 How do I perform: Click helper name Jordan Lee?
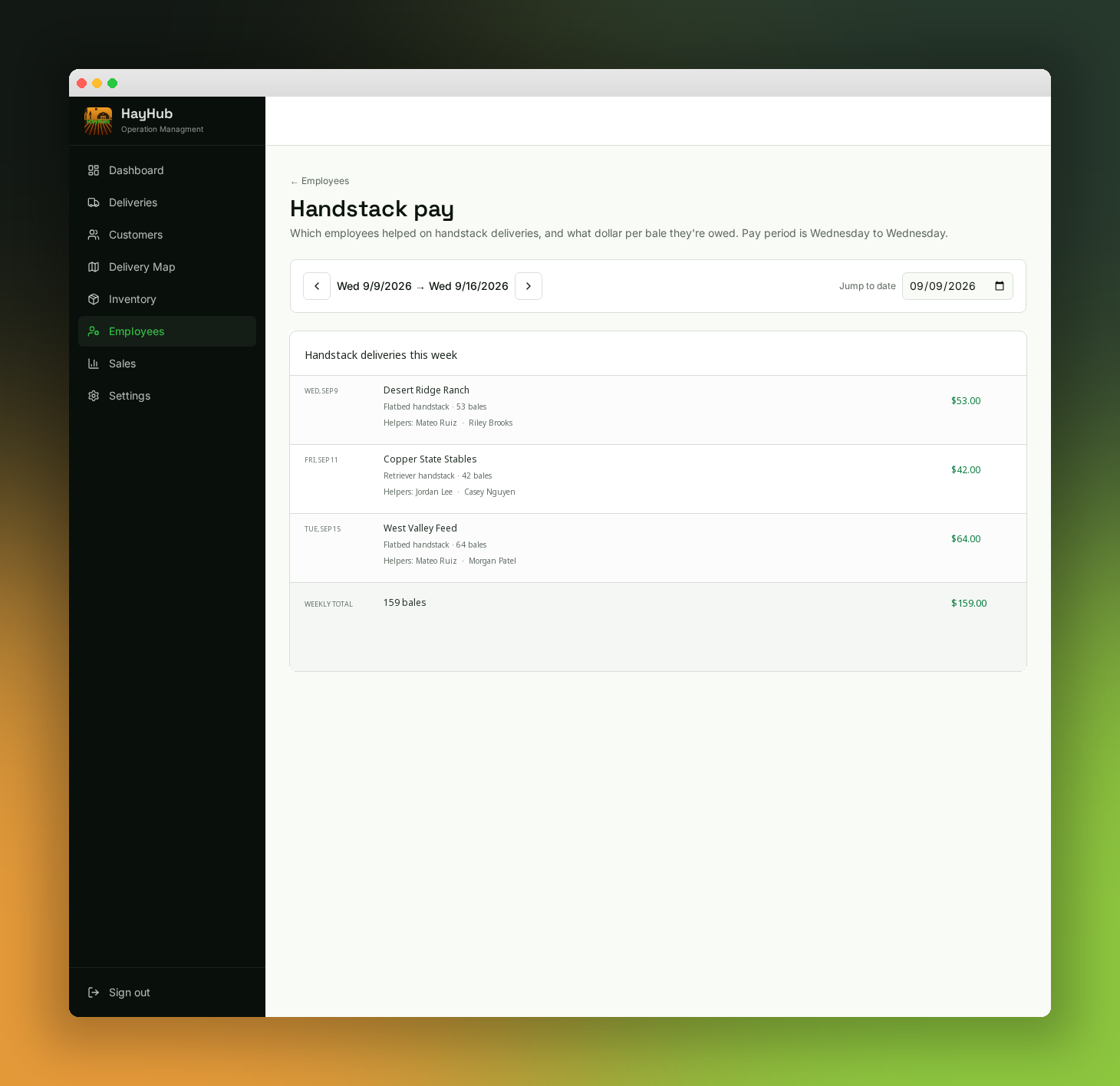coord(434,492)
